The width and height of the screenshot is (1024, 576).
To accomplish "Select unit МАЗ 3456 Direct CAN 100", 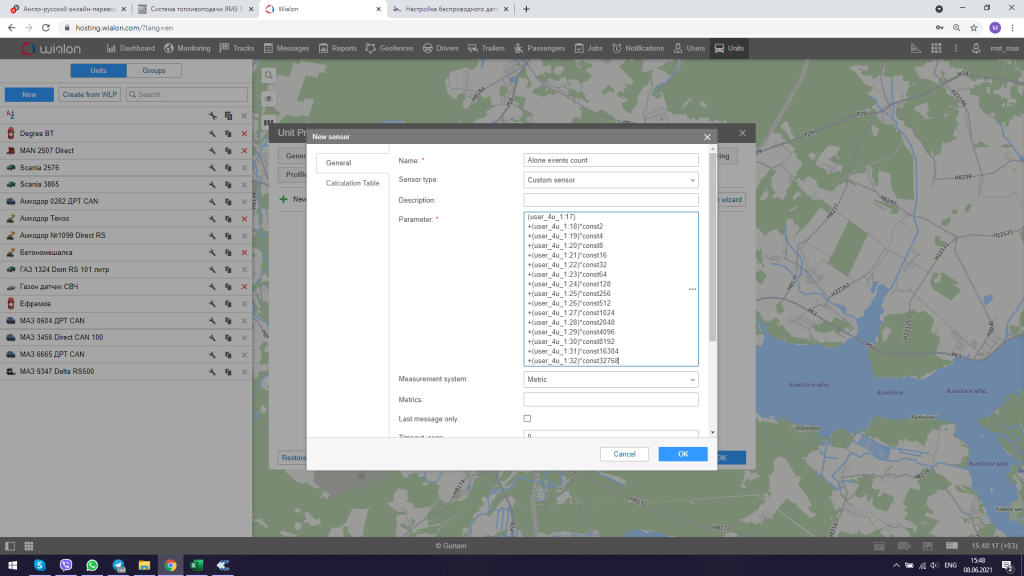I will tap(61, 338).
